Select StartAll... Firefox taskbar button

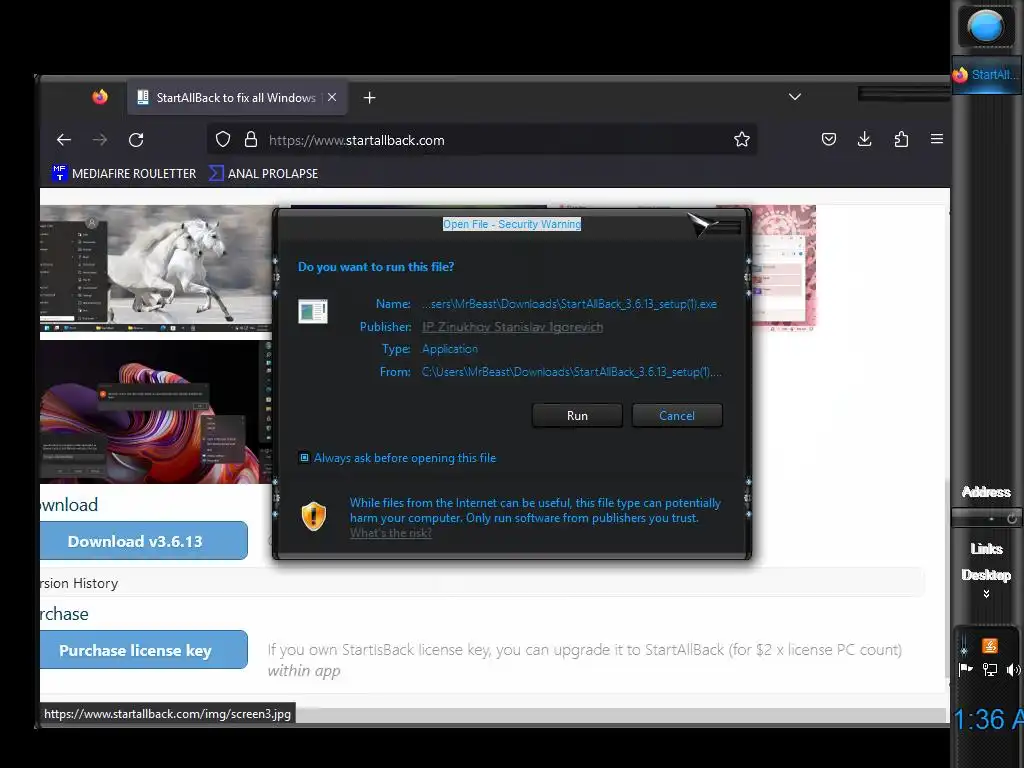pos(987,75)
